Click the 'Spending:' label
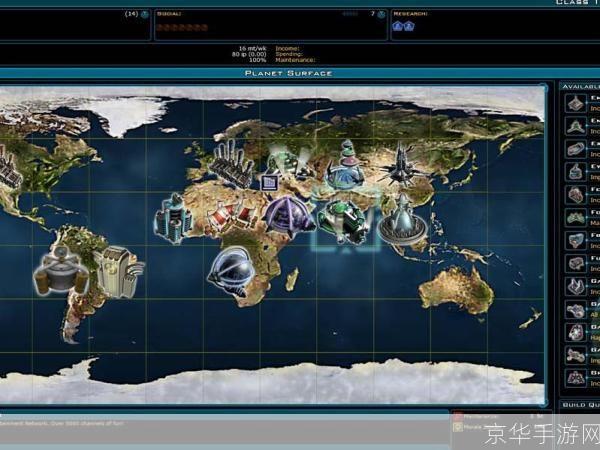This screenshot has height=450, width=600. pyautogui.click(x=289, y=54)
